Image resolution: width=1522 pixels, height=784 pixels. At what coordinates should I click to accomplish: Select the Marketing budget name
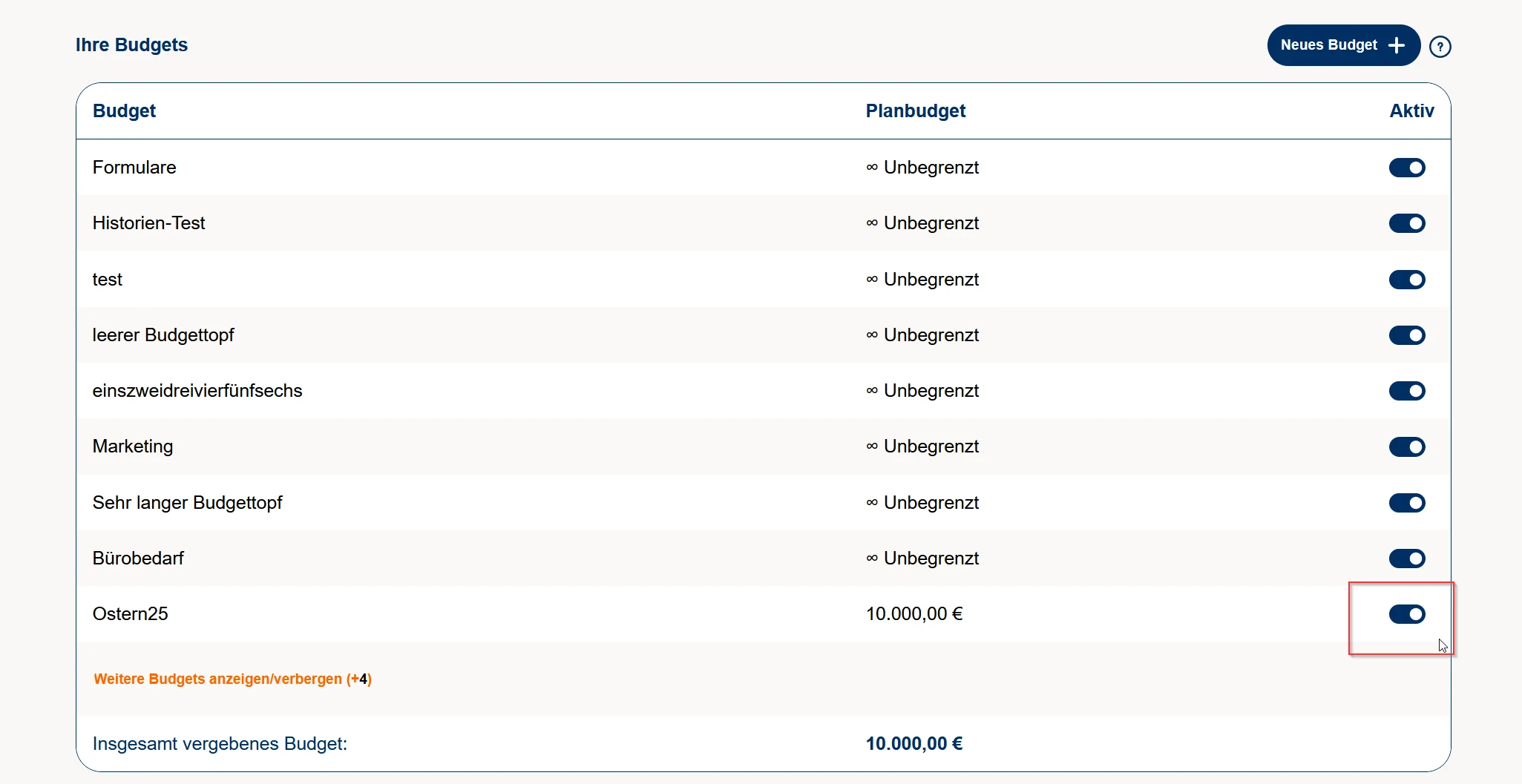[x=133, y=447]
